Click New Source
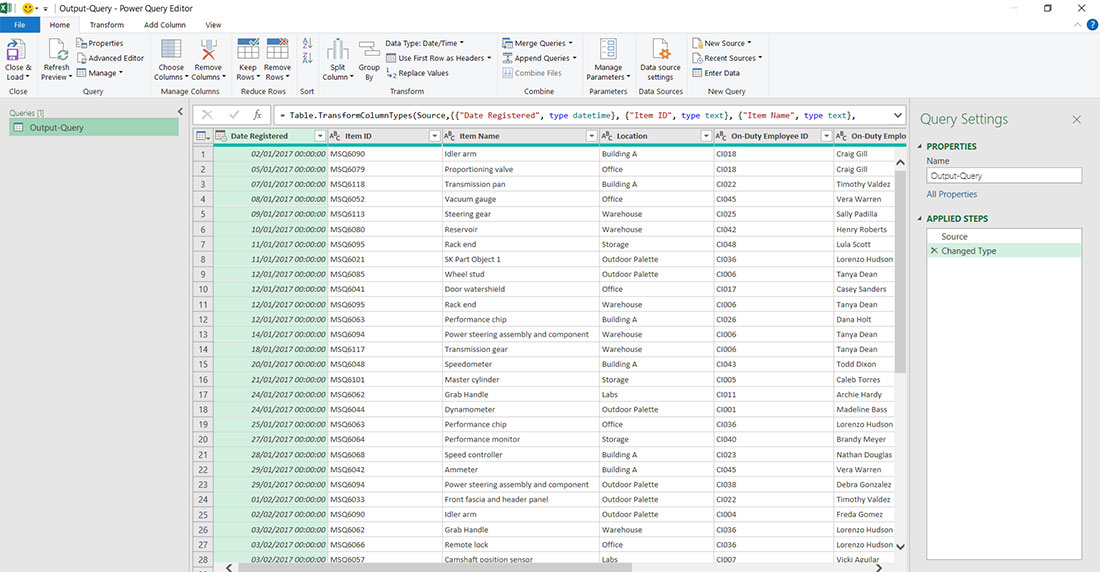Screen dimensions: 1100x572 coord(722,43)
